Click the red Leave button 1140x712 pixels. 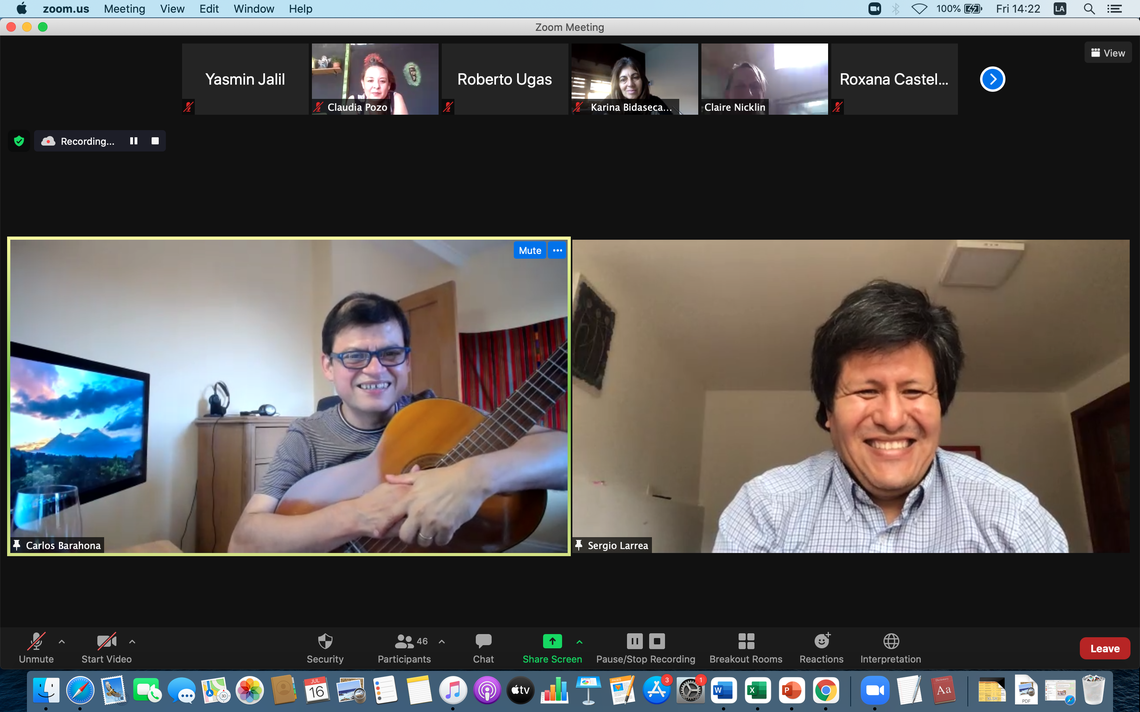coord(1104,649)
